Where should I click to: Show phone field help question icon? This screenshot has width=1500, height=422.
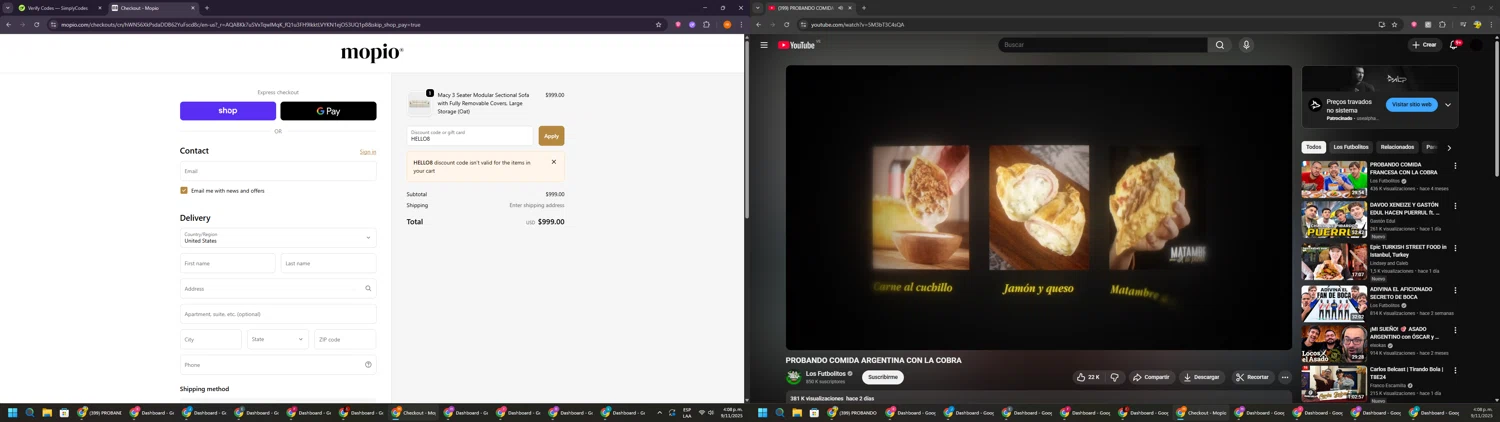(368, 365)
